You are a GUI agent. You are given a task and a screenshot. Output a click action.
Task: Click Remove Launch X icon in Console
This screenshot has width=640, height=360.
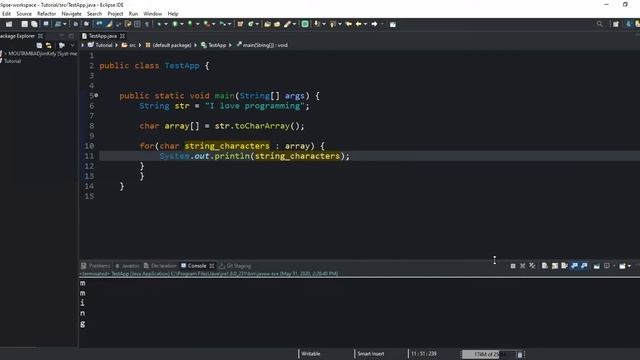click(522, 266)
